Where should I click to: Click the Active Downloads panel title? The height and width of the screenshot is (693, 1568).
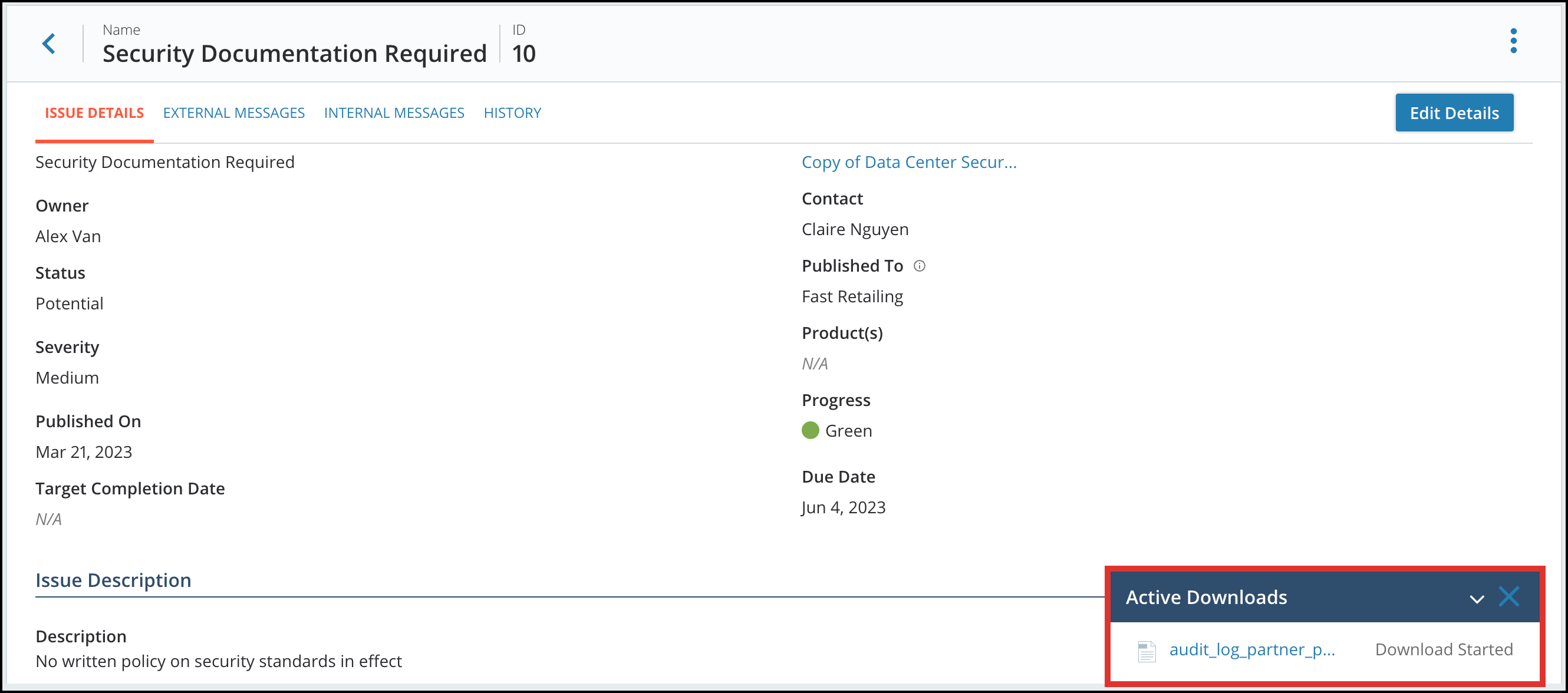1206,598
